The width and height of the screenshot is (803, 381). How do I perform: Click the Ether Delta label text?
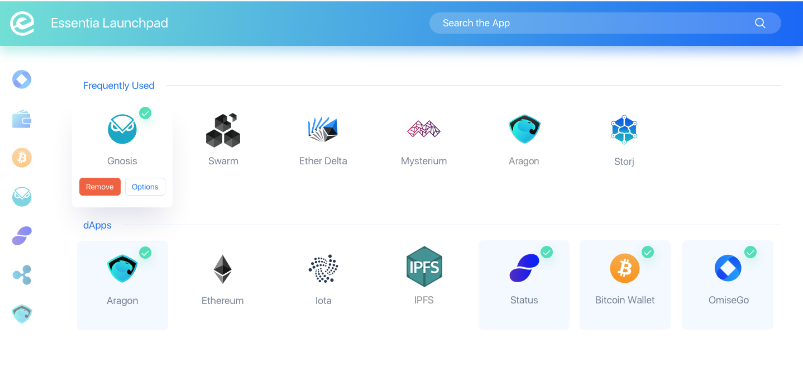(x=323, y=161)
